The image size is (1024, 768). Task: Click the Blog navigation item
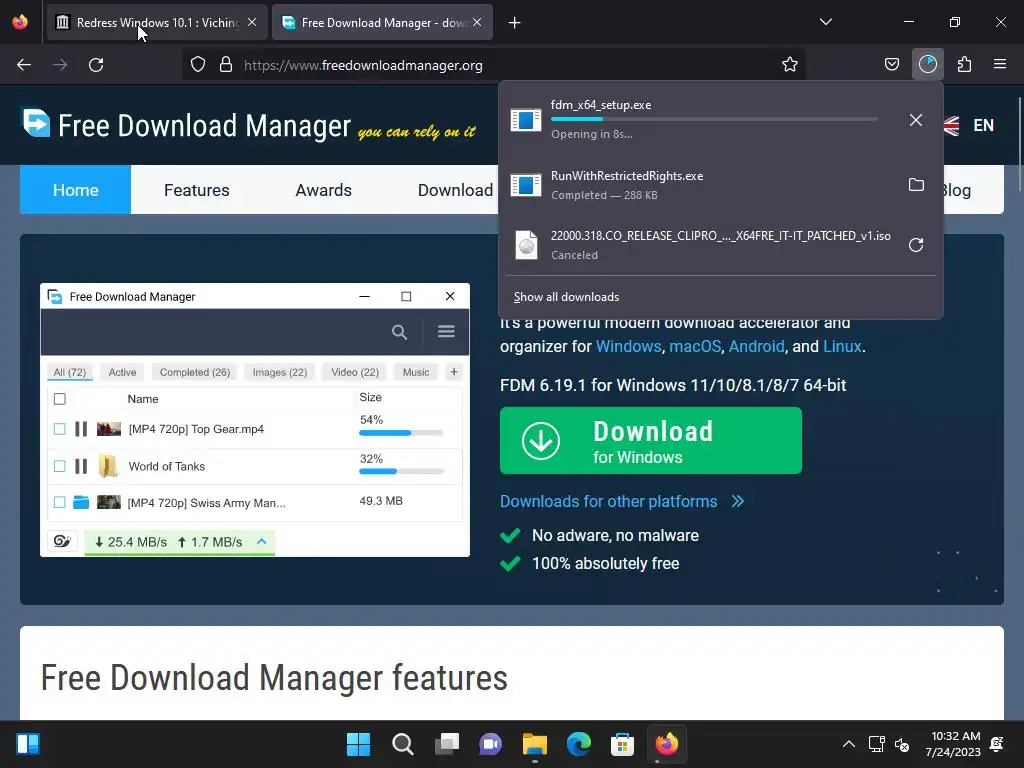pos(955,190)
